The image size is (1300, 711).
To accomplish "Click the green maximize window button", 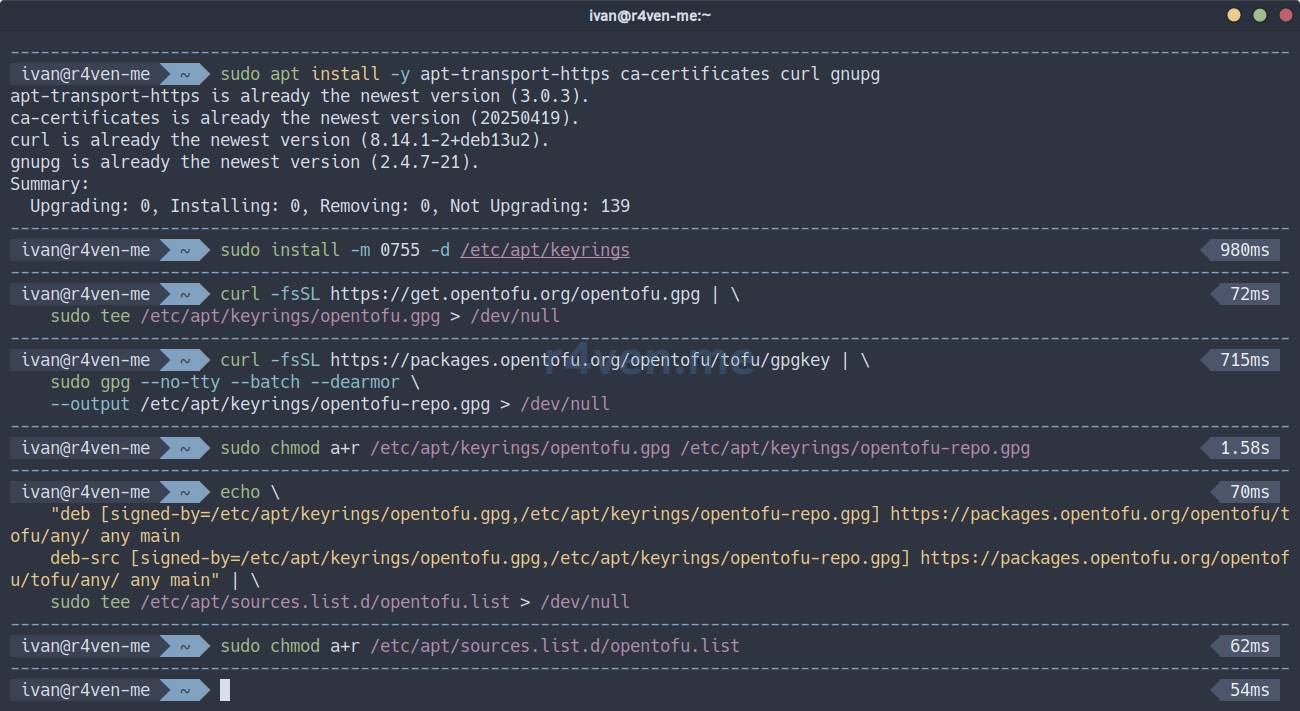I will click(x=1259, y=15).
